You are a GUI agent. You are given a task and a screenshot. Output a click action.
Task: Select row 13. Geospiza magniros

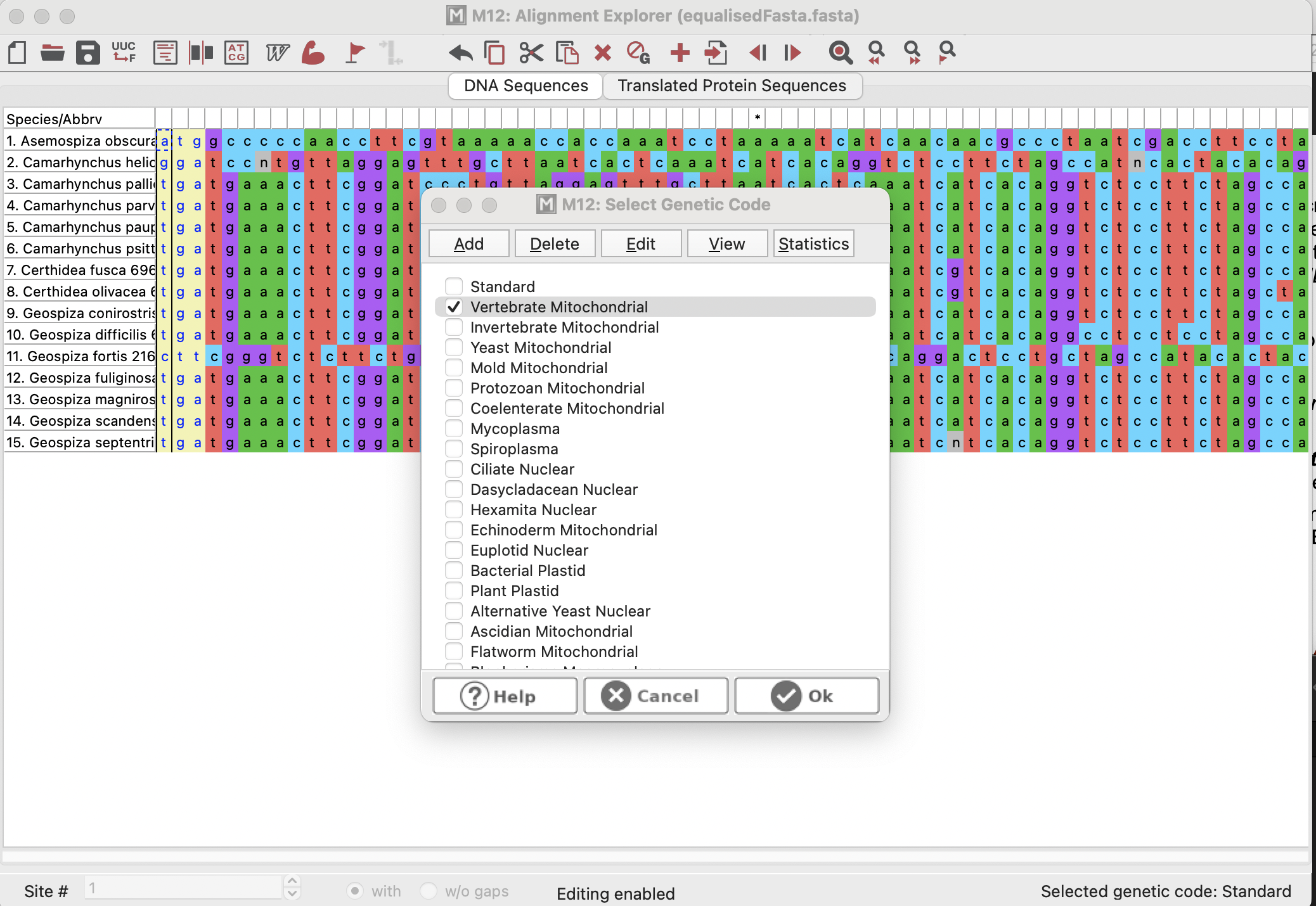[x=80, y=399]
